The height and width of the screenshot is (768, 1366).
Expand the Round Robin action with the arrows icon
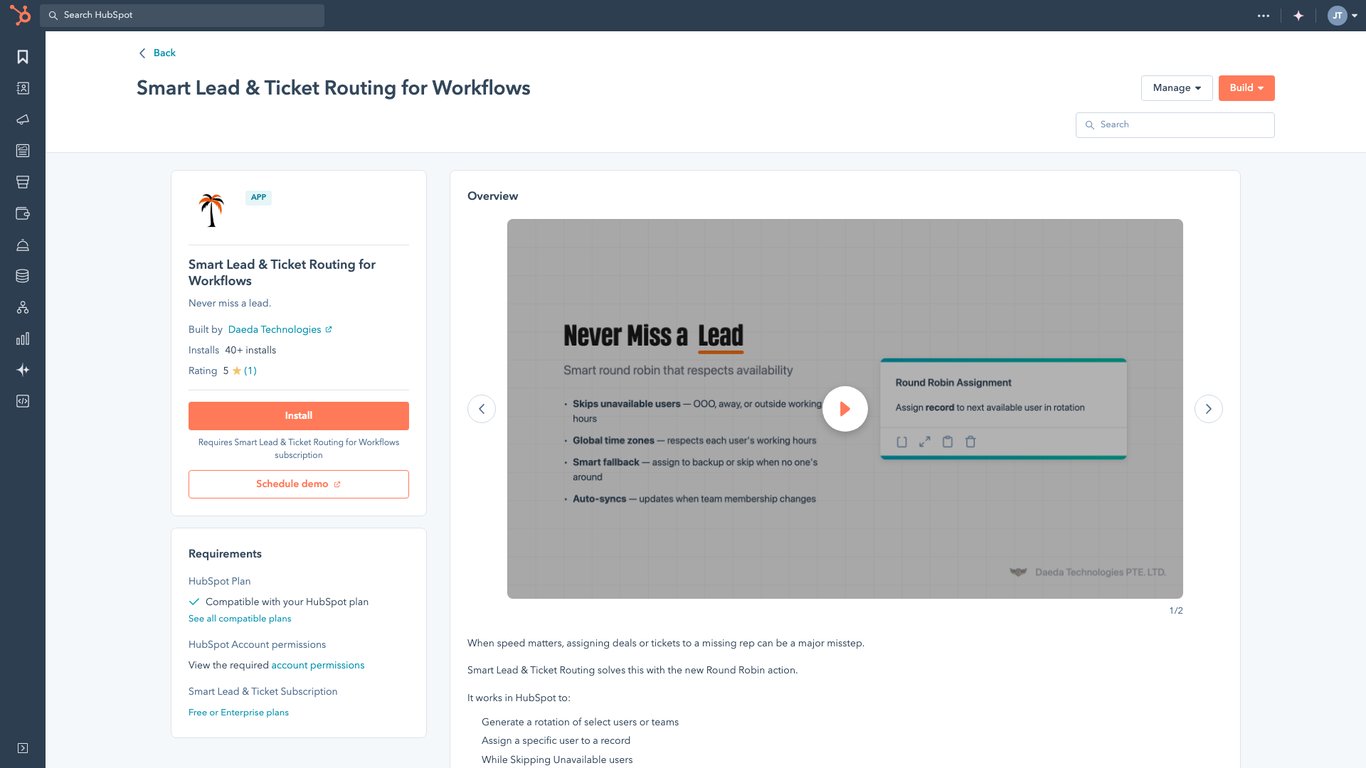point(924,441)
